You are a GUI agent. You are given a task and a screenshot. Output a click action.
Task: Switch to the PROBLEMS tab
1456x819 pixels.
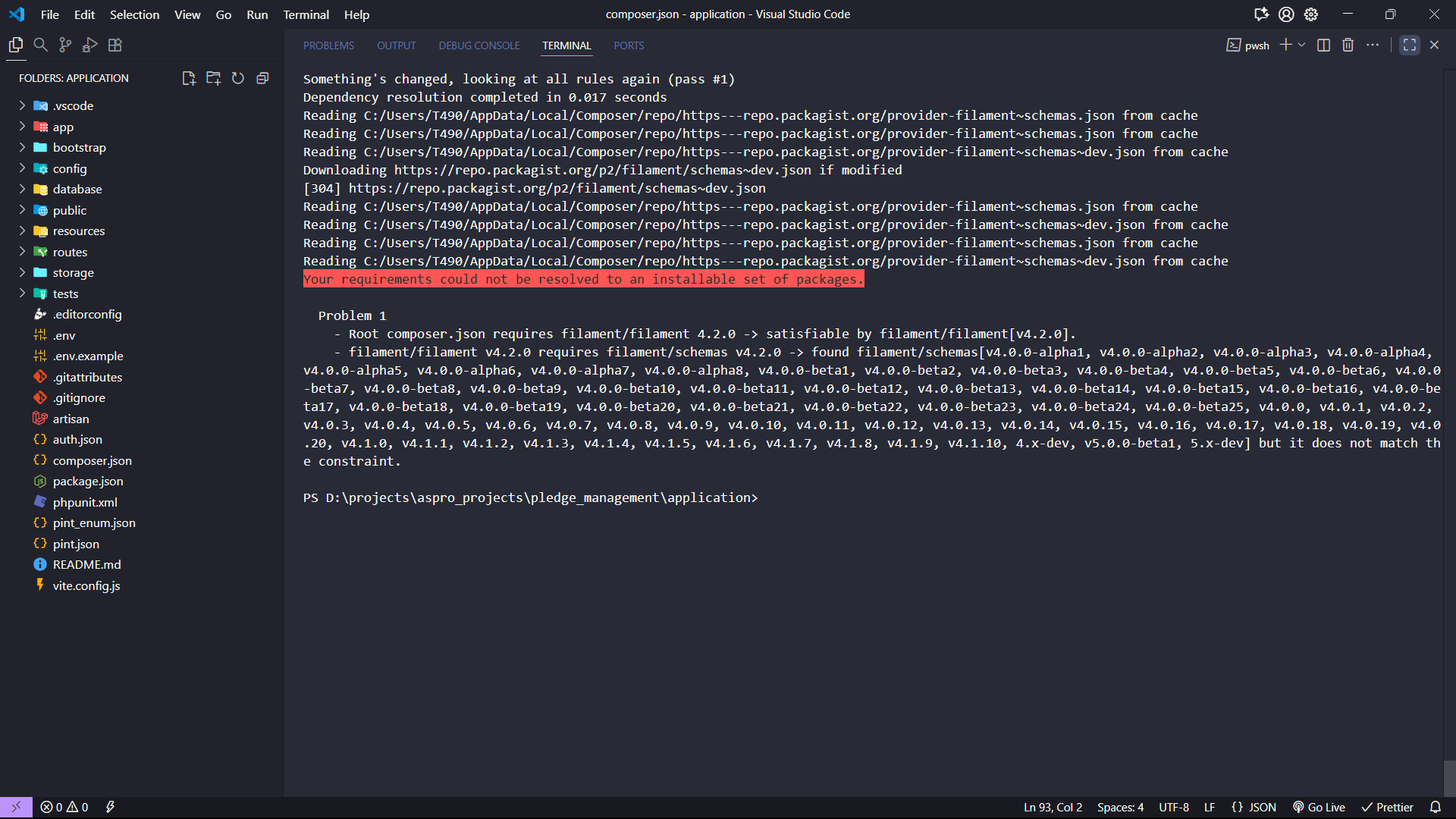pyautogui.click(x=328, y=45)
